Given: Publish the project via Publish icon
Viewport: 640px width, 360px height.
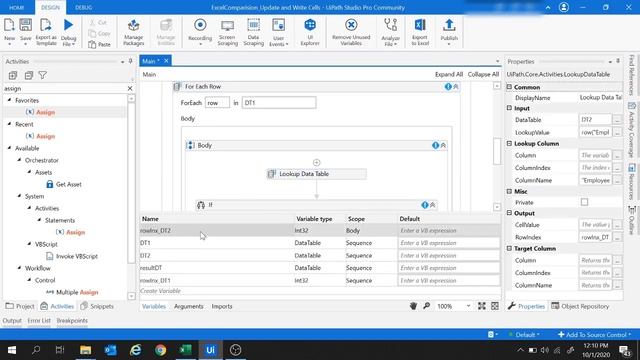Looking at the screenshot, I should (449, 25).
